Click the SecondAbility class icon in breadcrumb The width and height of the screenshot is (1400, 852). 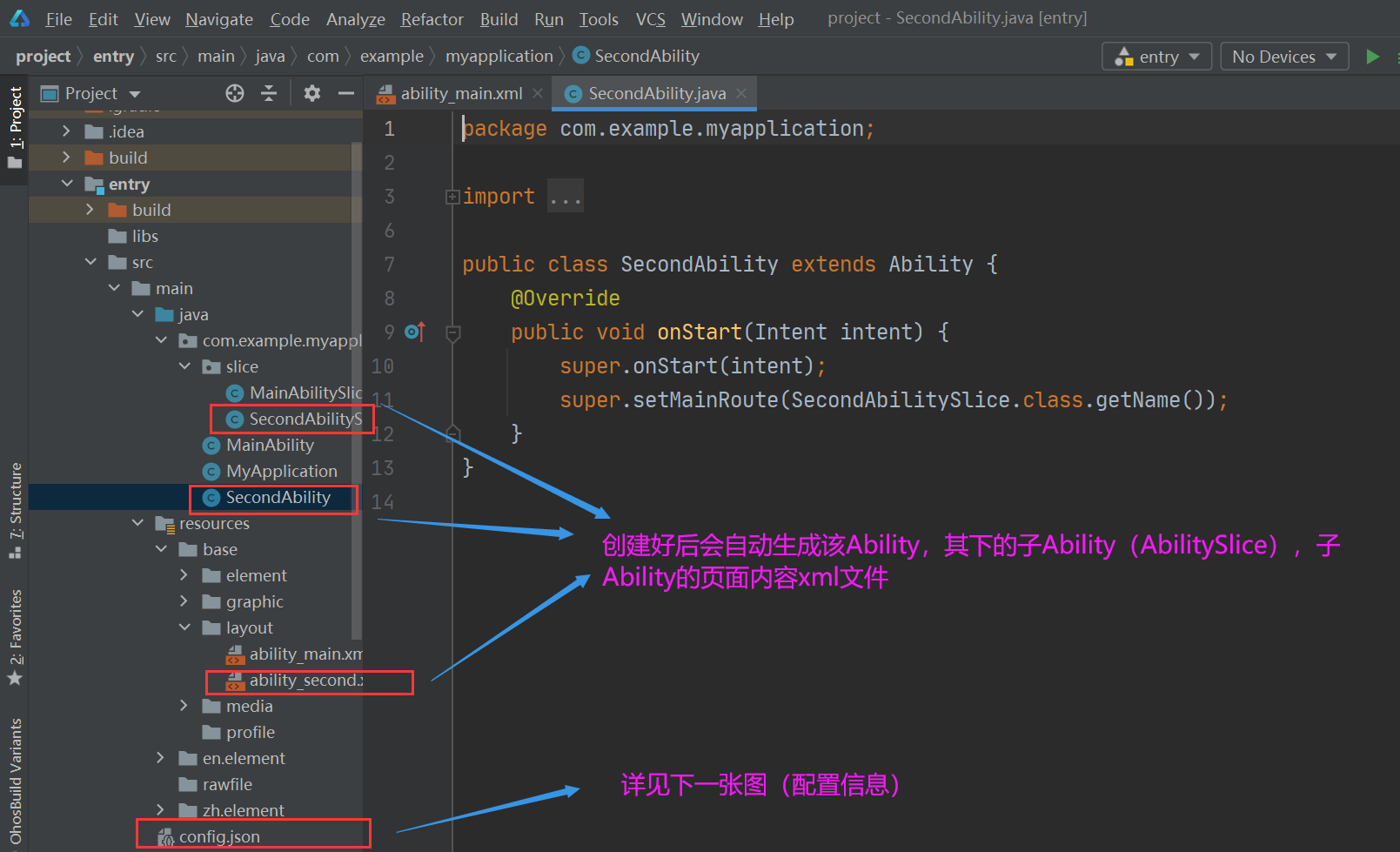point(581,56)
